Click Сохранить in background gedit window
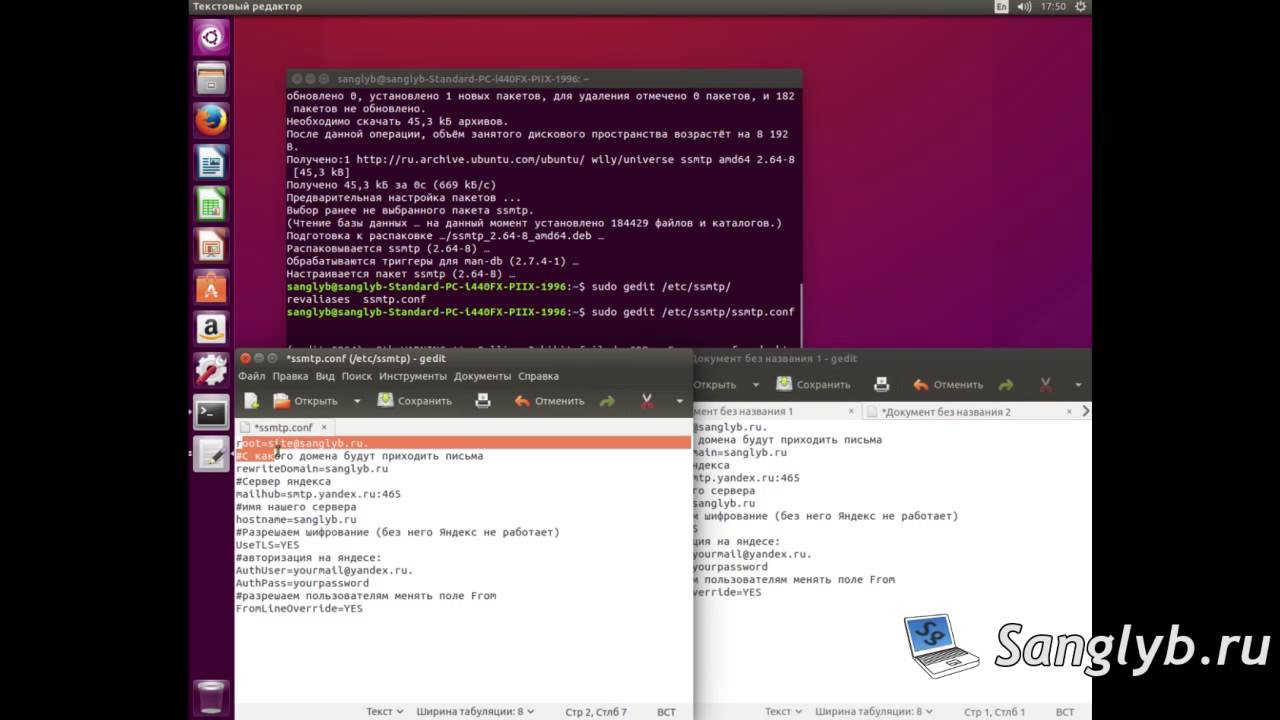Image resolution: width=1280 pixels, height=720 pixels. [813, 384]
